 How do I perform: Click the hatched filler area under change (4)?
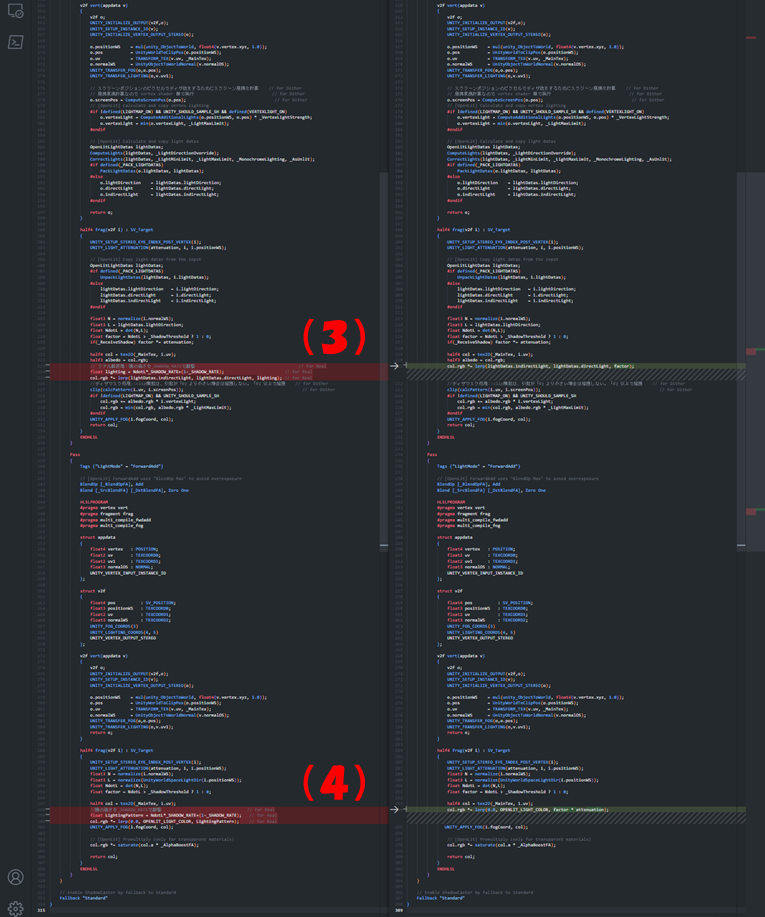[560, 818]
